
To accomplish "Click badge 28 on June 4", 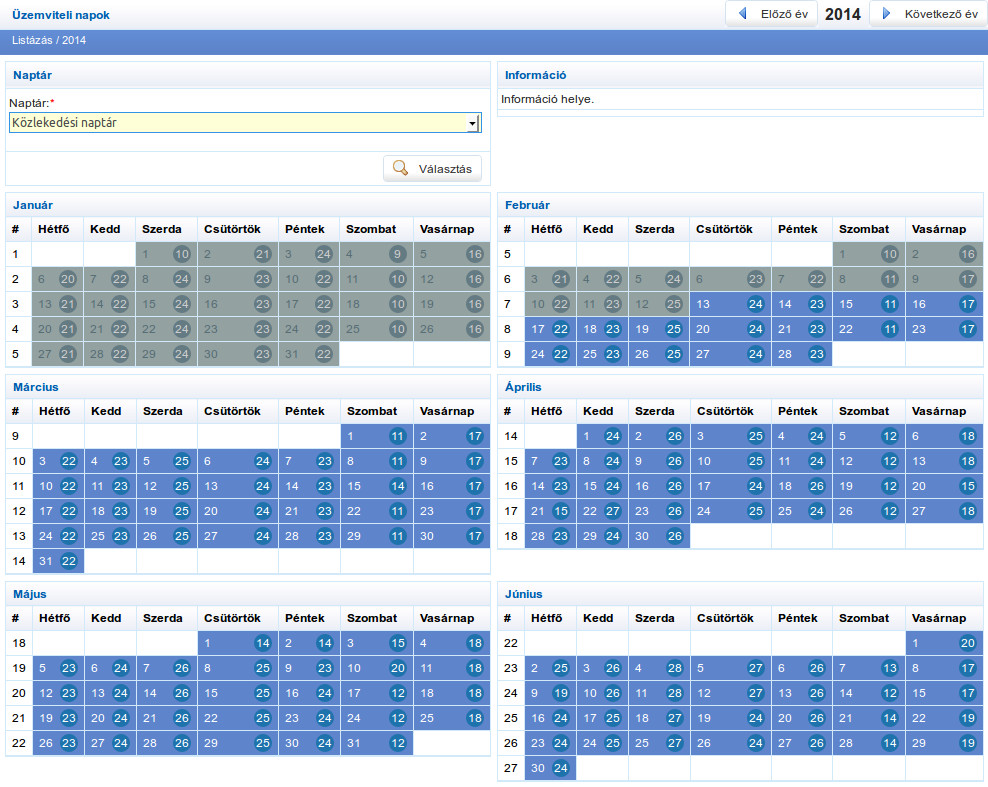I will coord(675,669).
